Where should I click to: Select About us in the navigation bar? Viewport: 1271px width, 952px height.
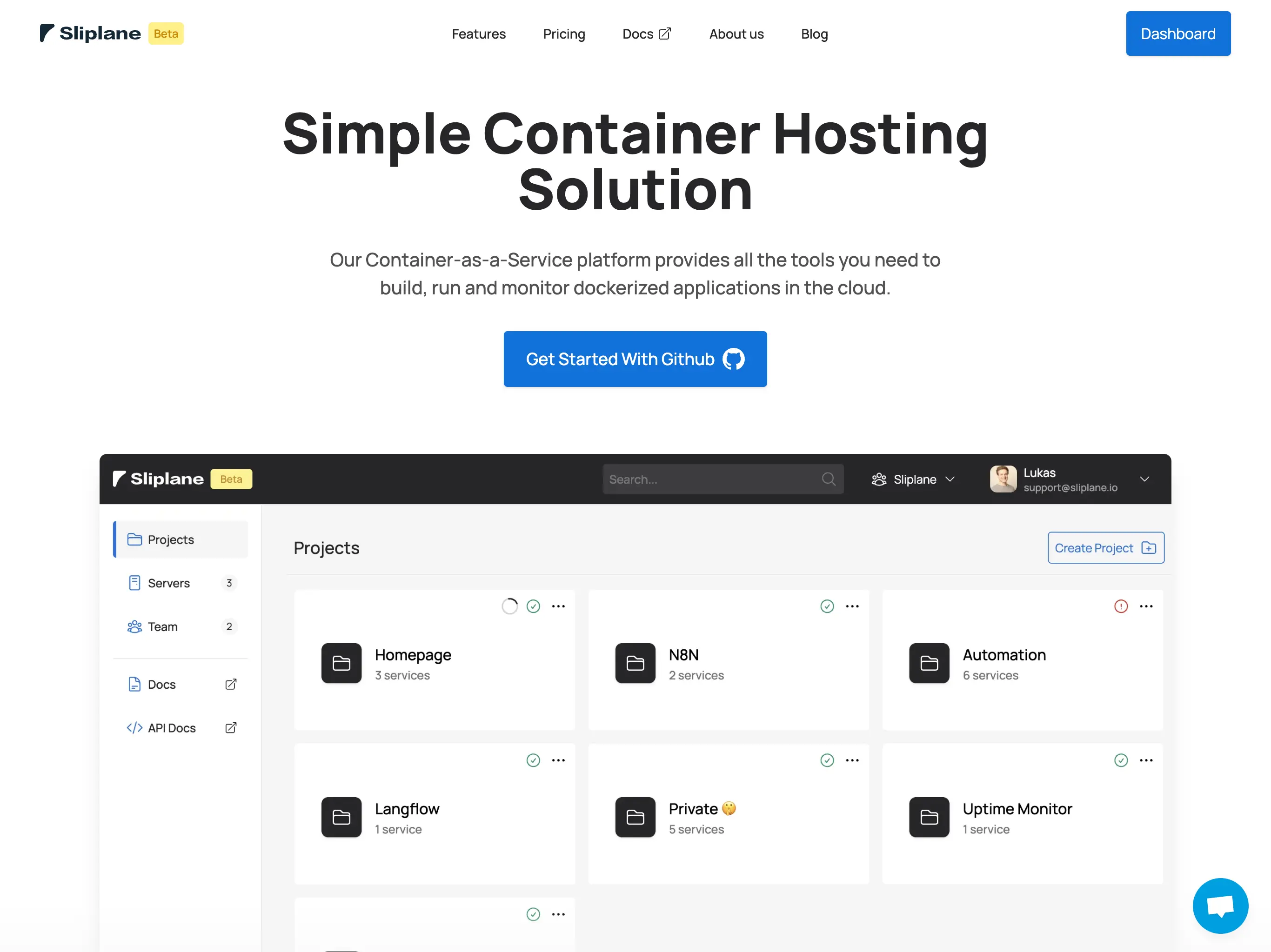736,33
